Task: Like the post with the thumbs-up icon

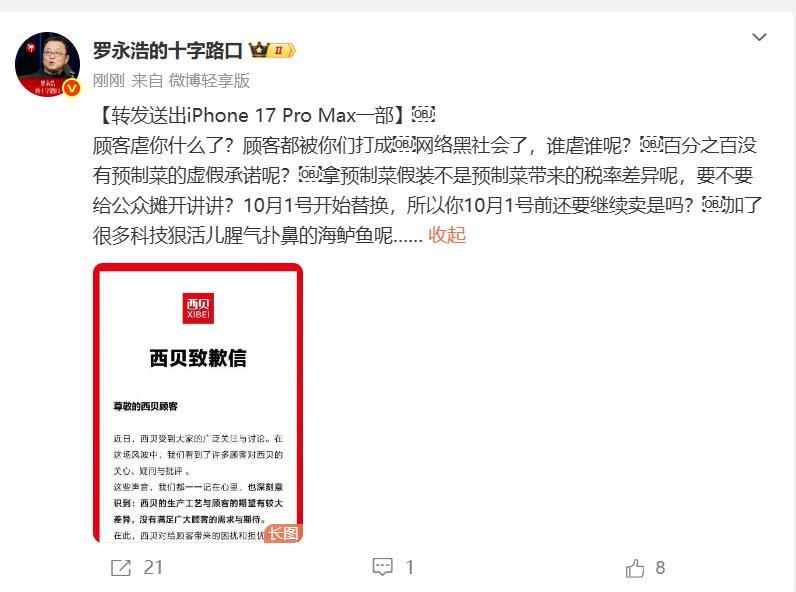Action: tap(635, 568)
